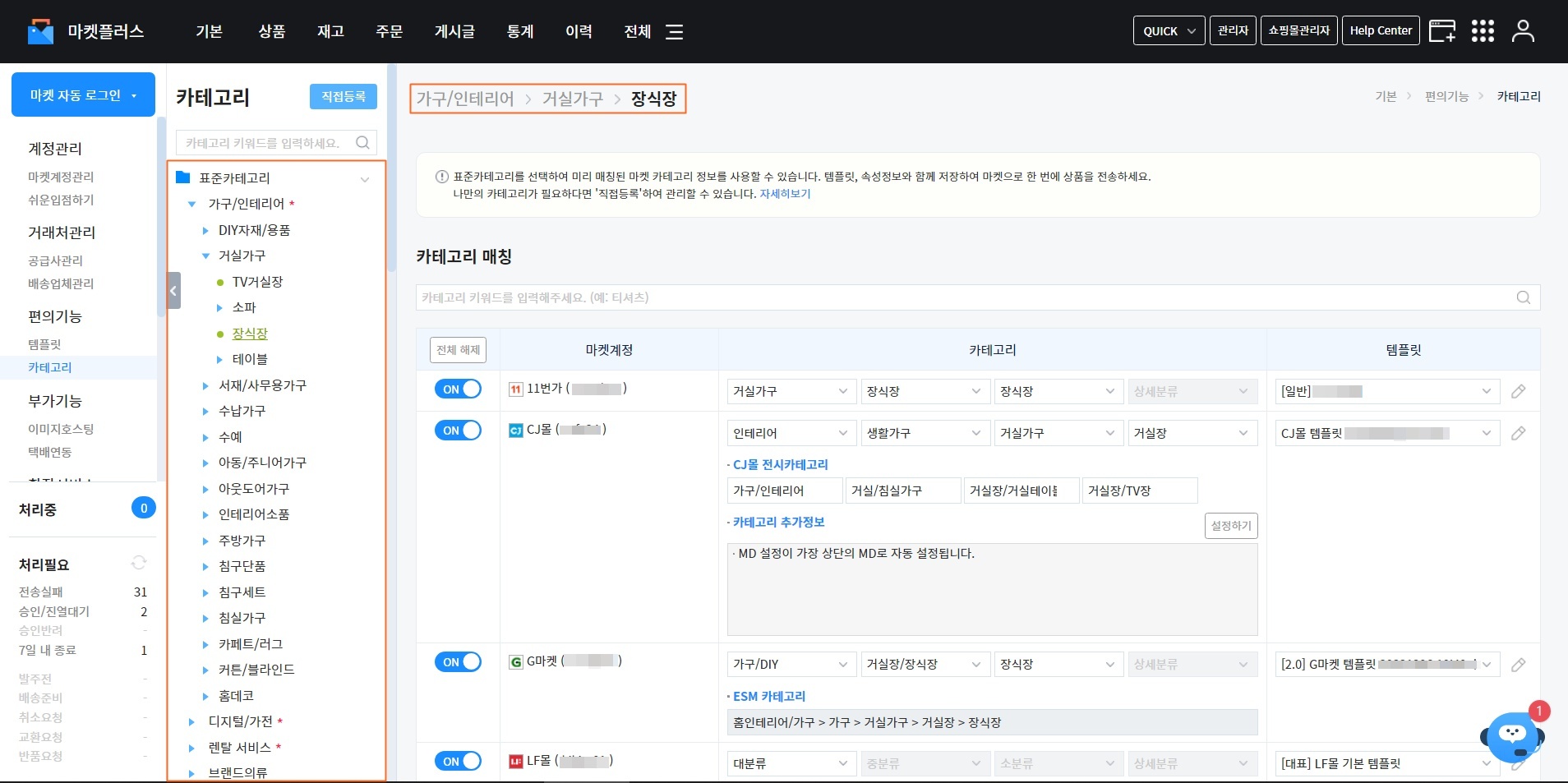Open 마켓계정관리 in the left sidebar
Screen dimensions: 1568x783
pyautogui.click(x=61, y=177)
